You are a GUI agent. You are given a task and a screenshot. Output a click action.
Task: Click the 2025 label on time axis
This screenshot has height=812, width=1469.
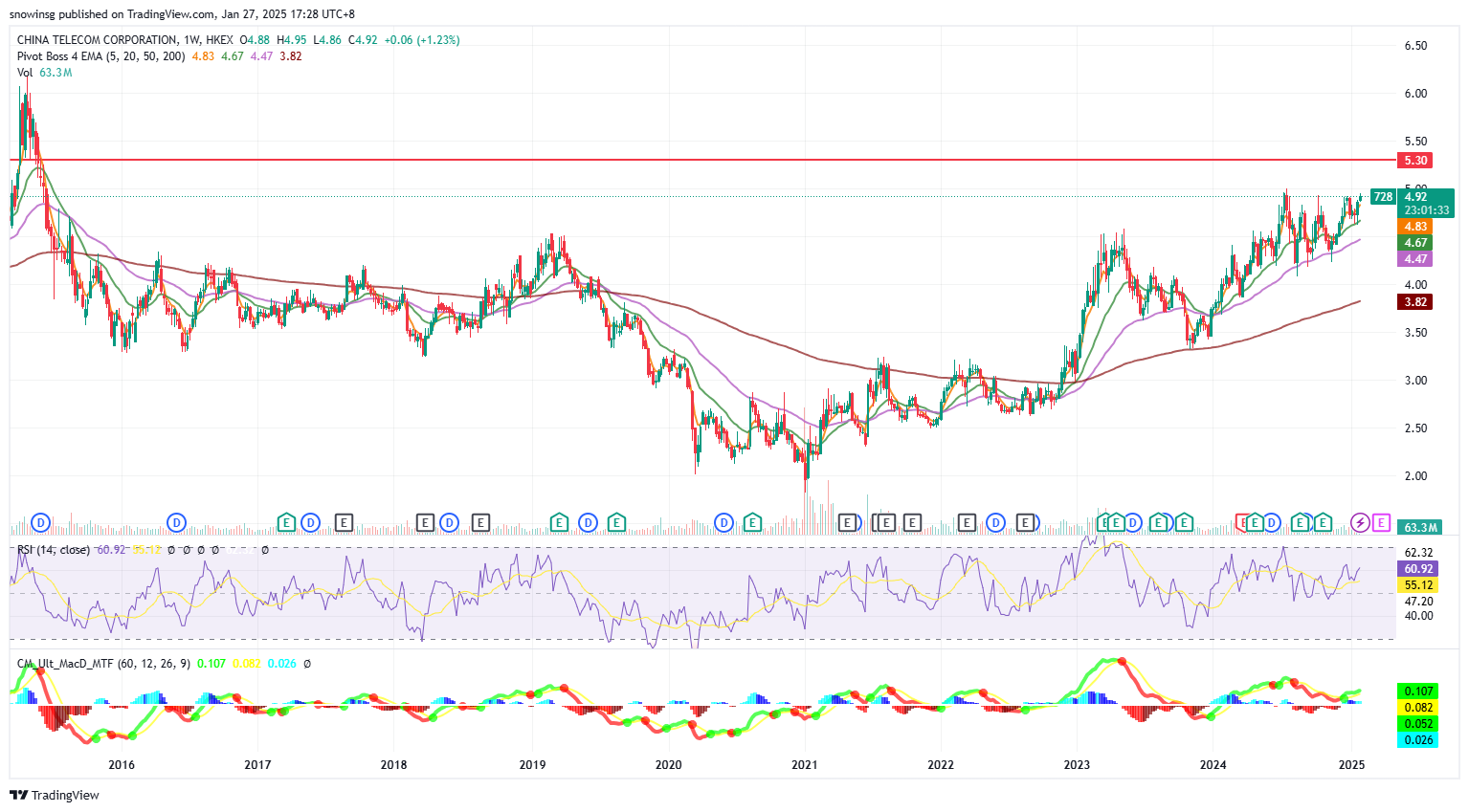coord(1351,764)
